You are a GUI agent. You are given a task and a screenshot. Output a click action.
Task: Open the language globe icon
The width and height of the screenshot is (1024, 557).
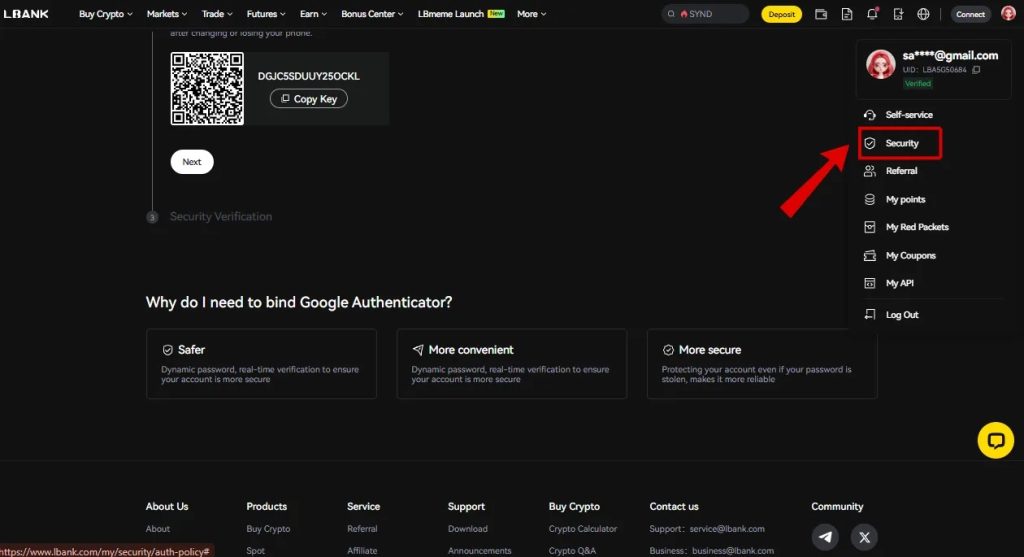[x=923, y=14]
